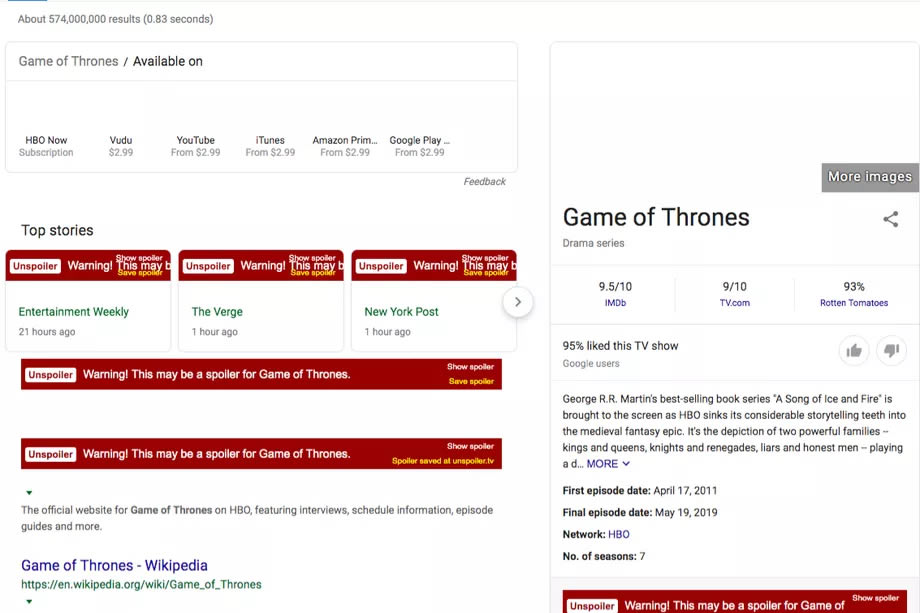Select the YouTube viewing option
Viewport: 920px width, 613px height.
(195, 146)
